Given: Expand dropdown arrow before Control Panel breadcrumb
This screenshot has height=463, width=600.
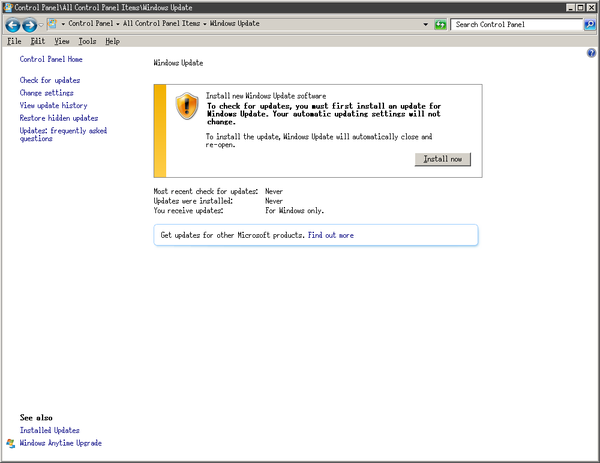Looking at the screenshot, I should tap(63, 24).
